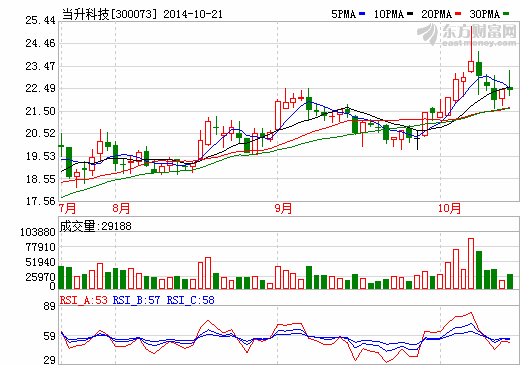
Task: Click the 17.56 price axis label
Action: (40, 201)
